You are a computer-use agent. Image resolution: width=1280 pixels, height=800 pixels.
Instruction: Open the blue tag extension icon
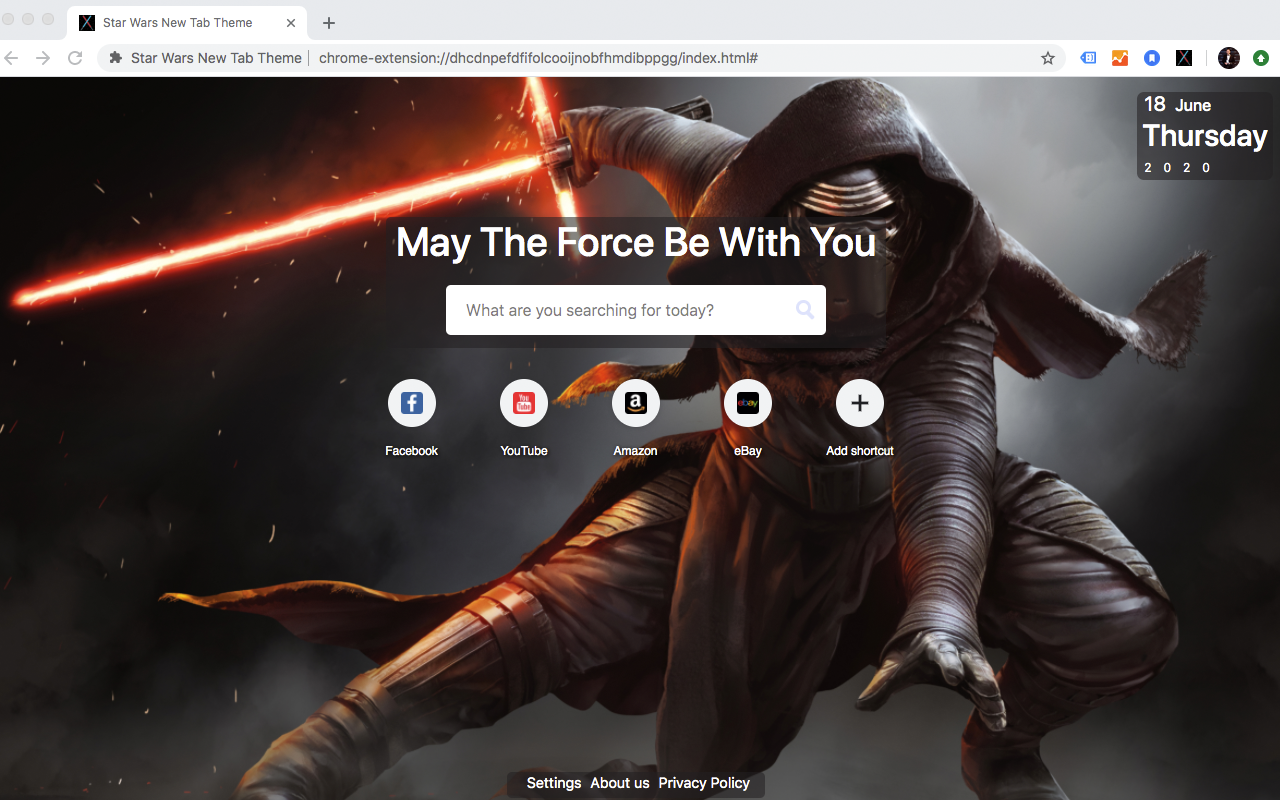tap(1088, 58)
